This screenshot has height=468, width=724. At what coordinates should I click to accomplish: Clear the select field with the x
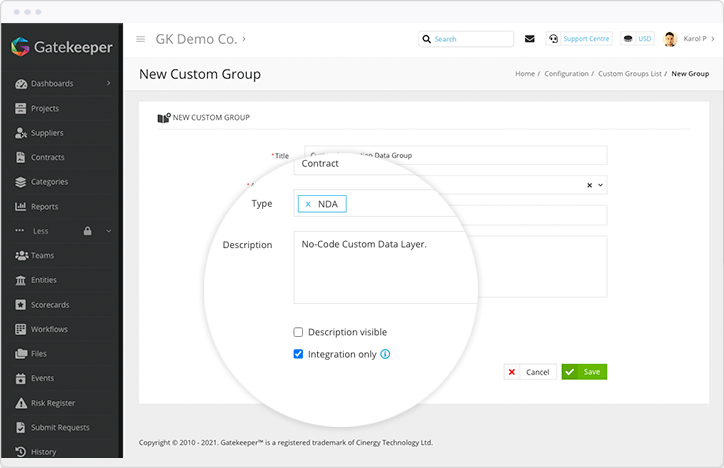pos(590,185)
